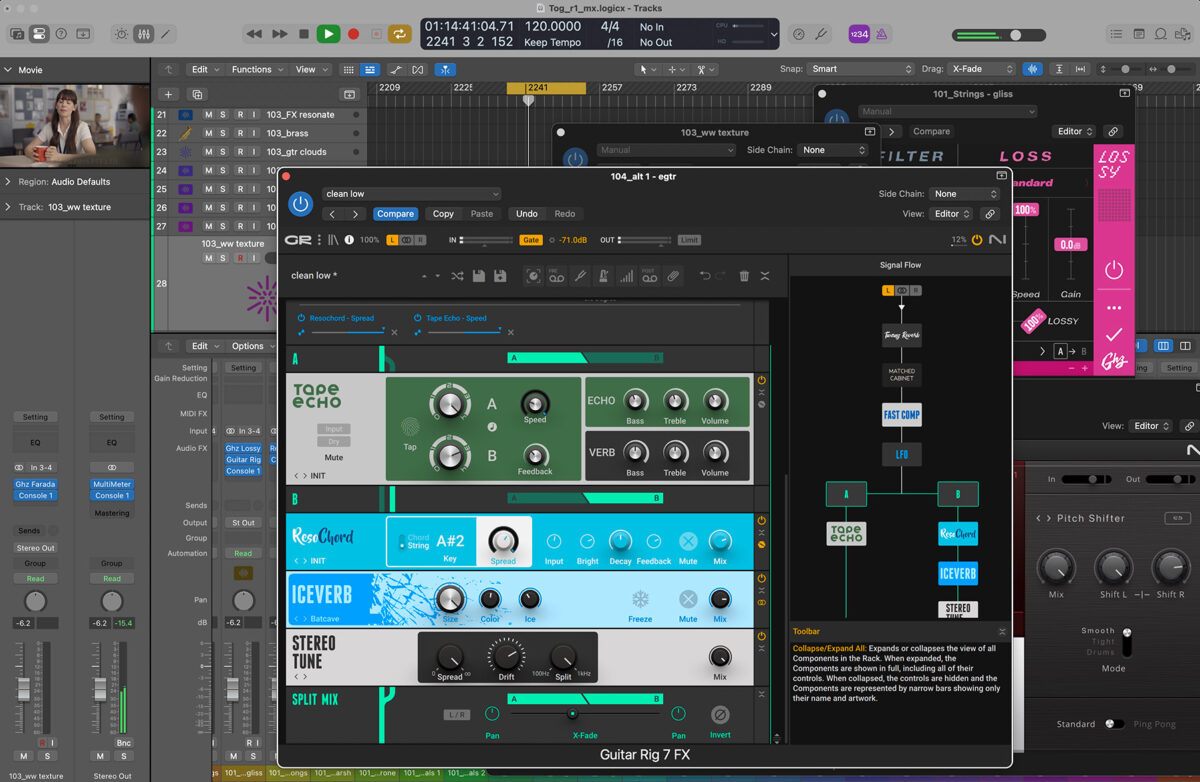Record-enable the 103_gtr clouds track
Image resolution: width=1200 pixels, height=782 pixels.
(x=240, y=152)
